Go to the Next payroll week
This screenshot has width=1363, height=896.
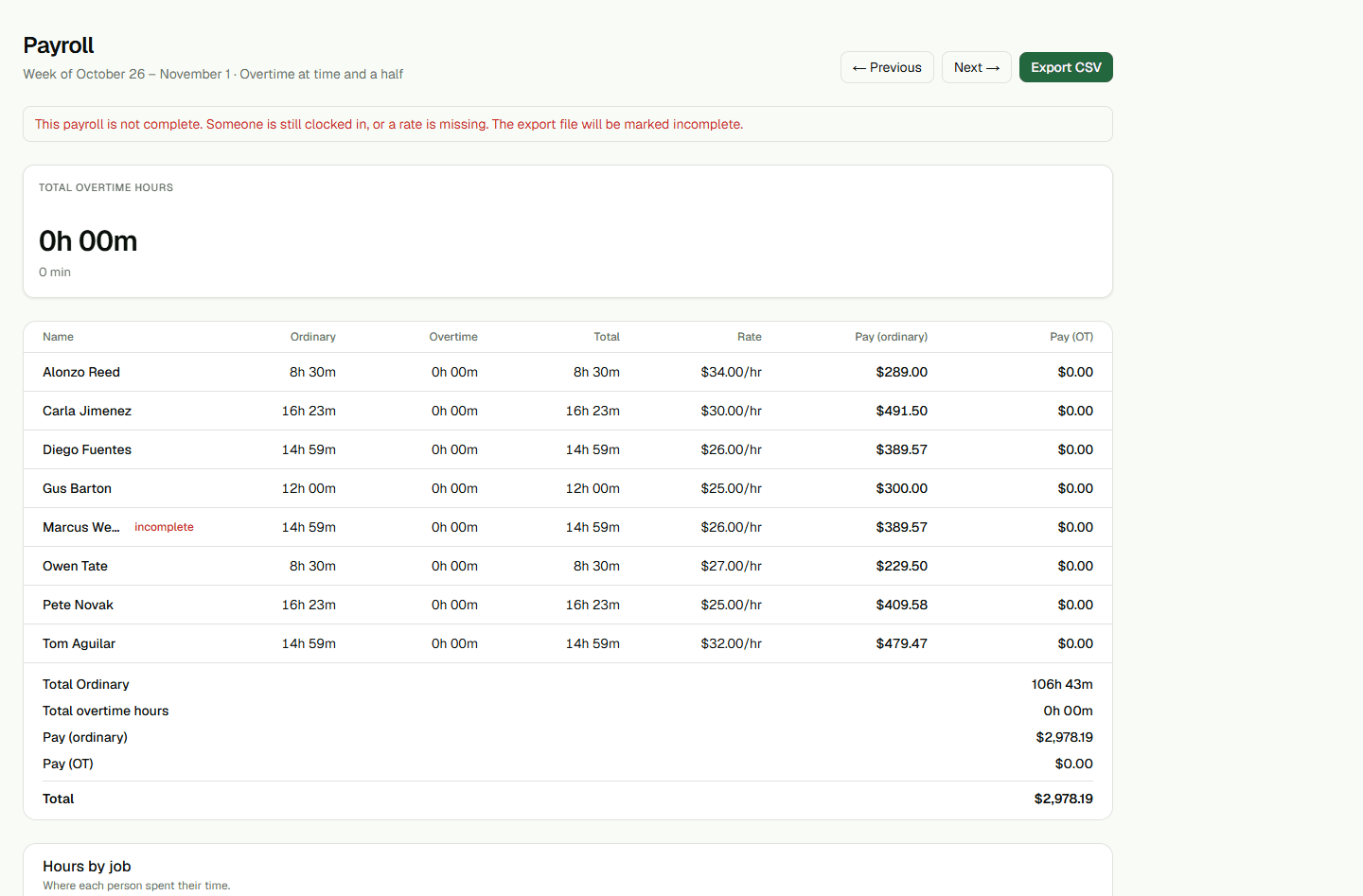976,67
